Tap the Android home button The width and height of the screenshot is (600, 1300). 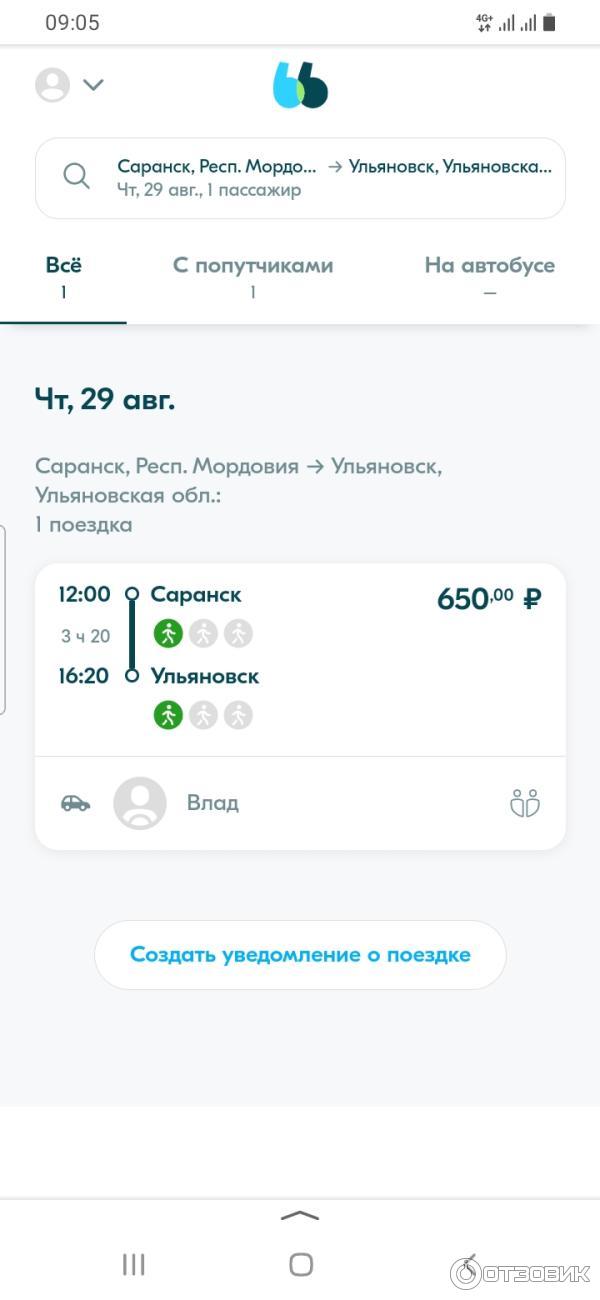pos(300,1264)
